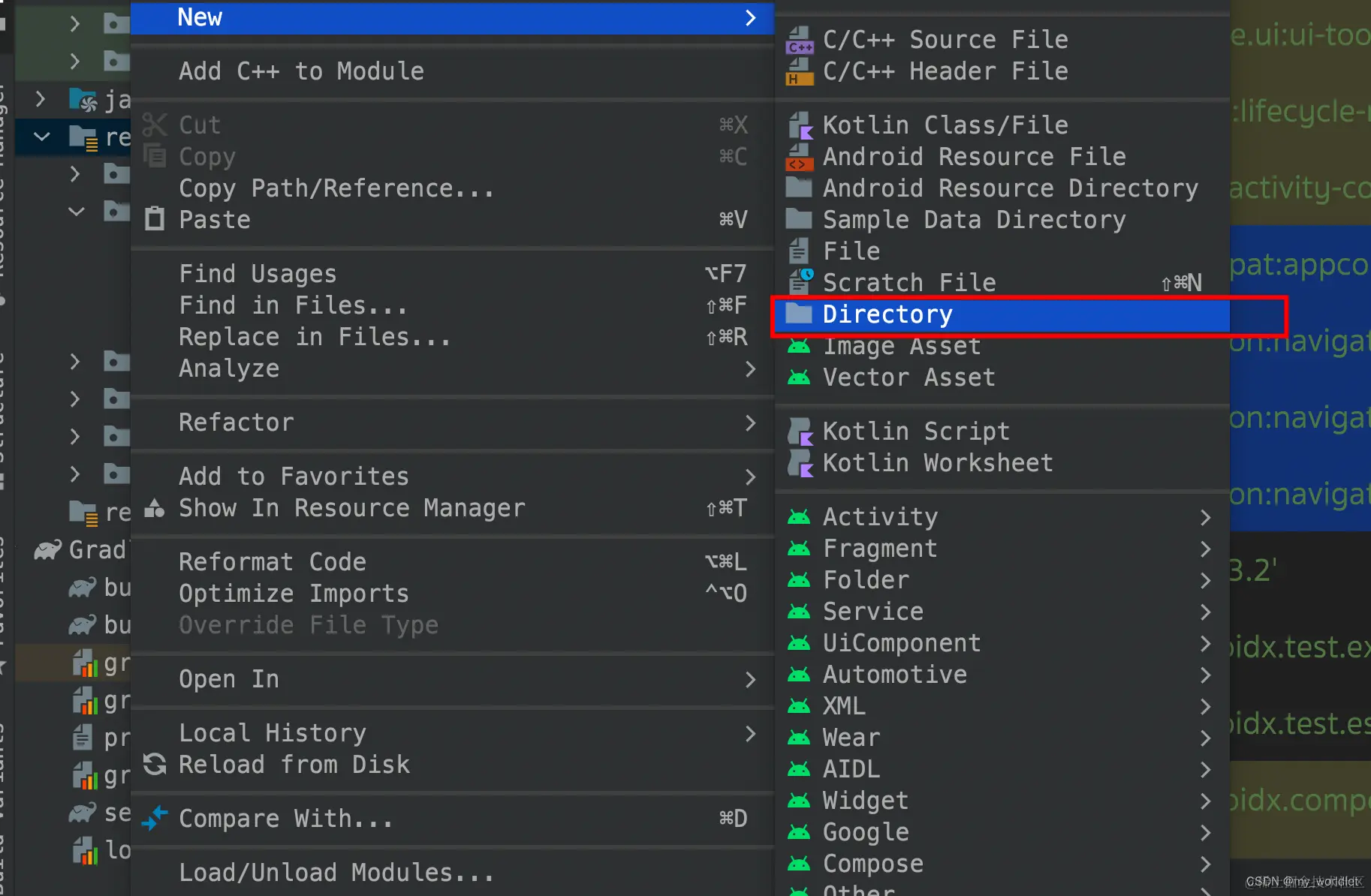Image resolution: width=1371 pixels, height=896 pixels.
Task: Select AIDL in the New submenu
Action: pyautogui.click(x=1002, y=769)
